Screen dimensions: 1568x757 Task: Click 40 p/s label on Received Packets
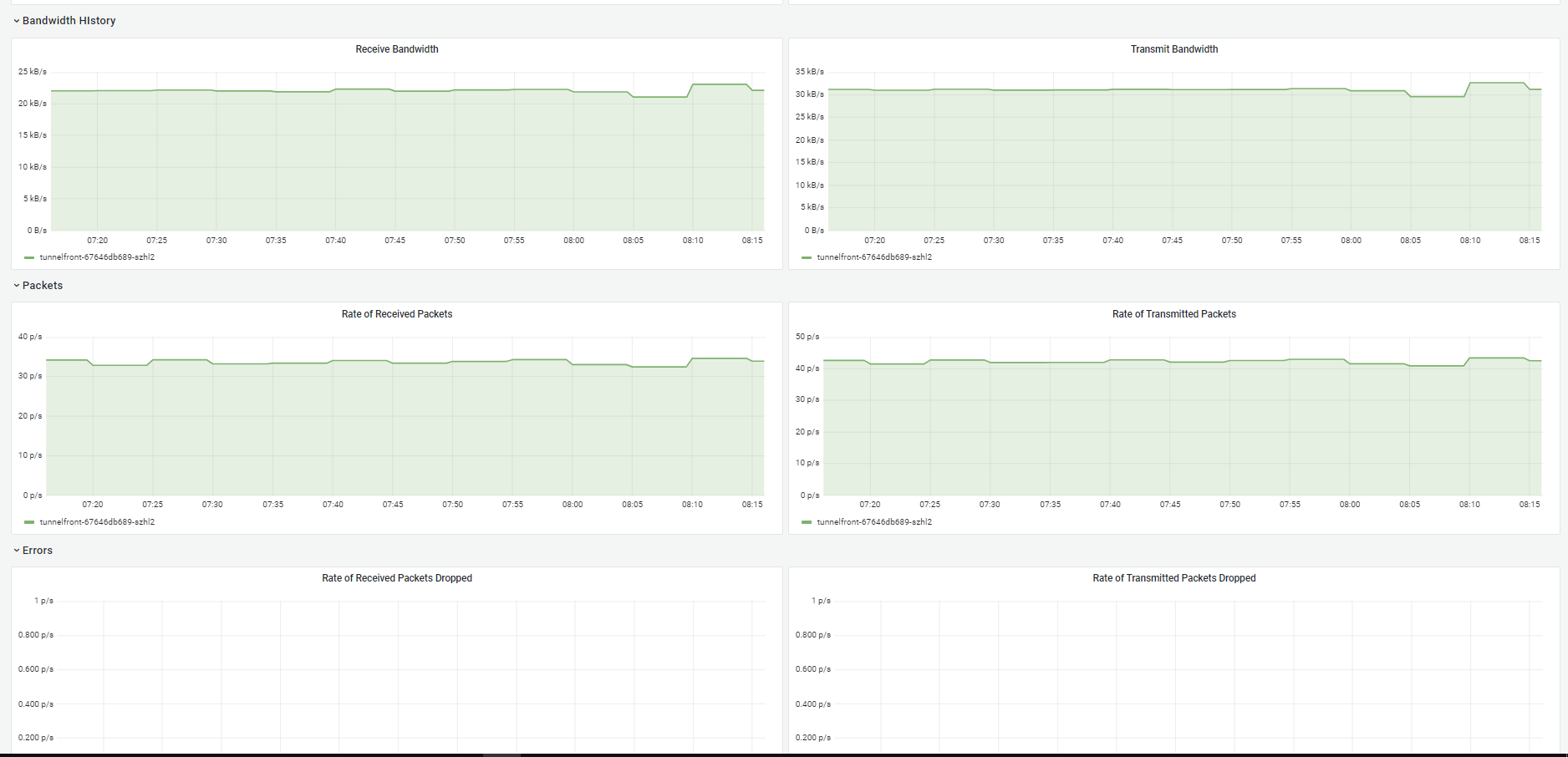coord(30,337)
